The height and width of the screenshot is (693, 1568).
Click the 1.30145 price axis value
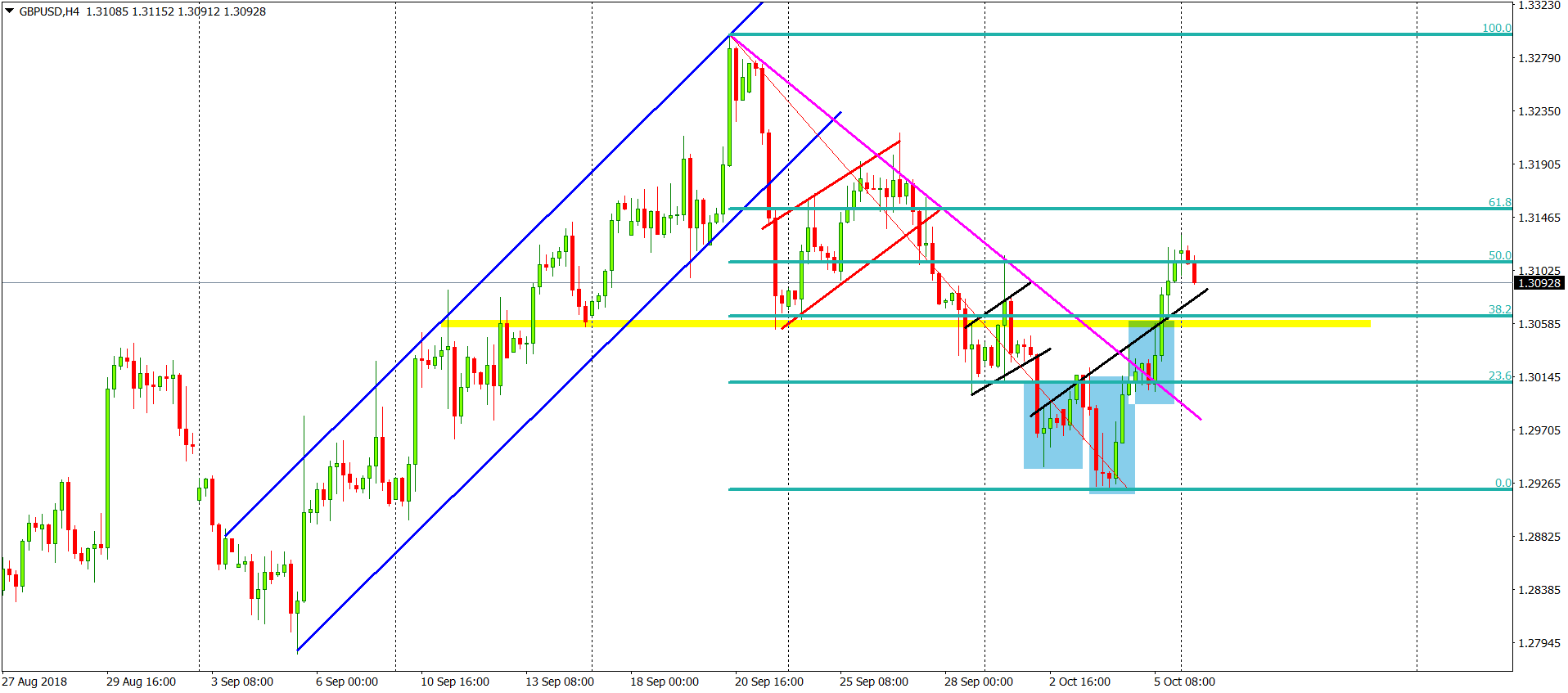[x=1539, y=377]
